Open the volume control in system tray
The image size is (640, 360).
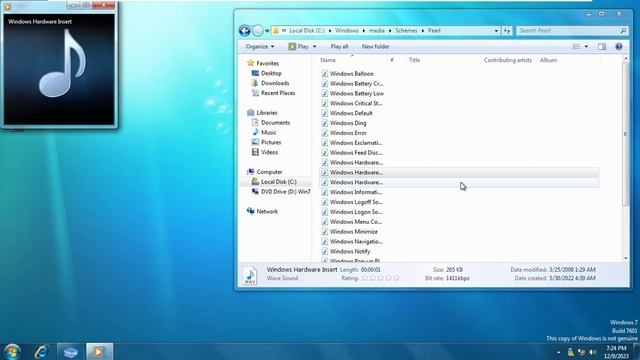click(x=592, y=352)
